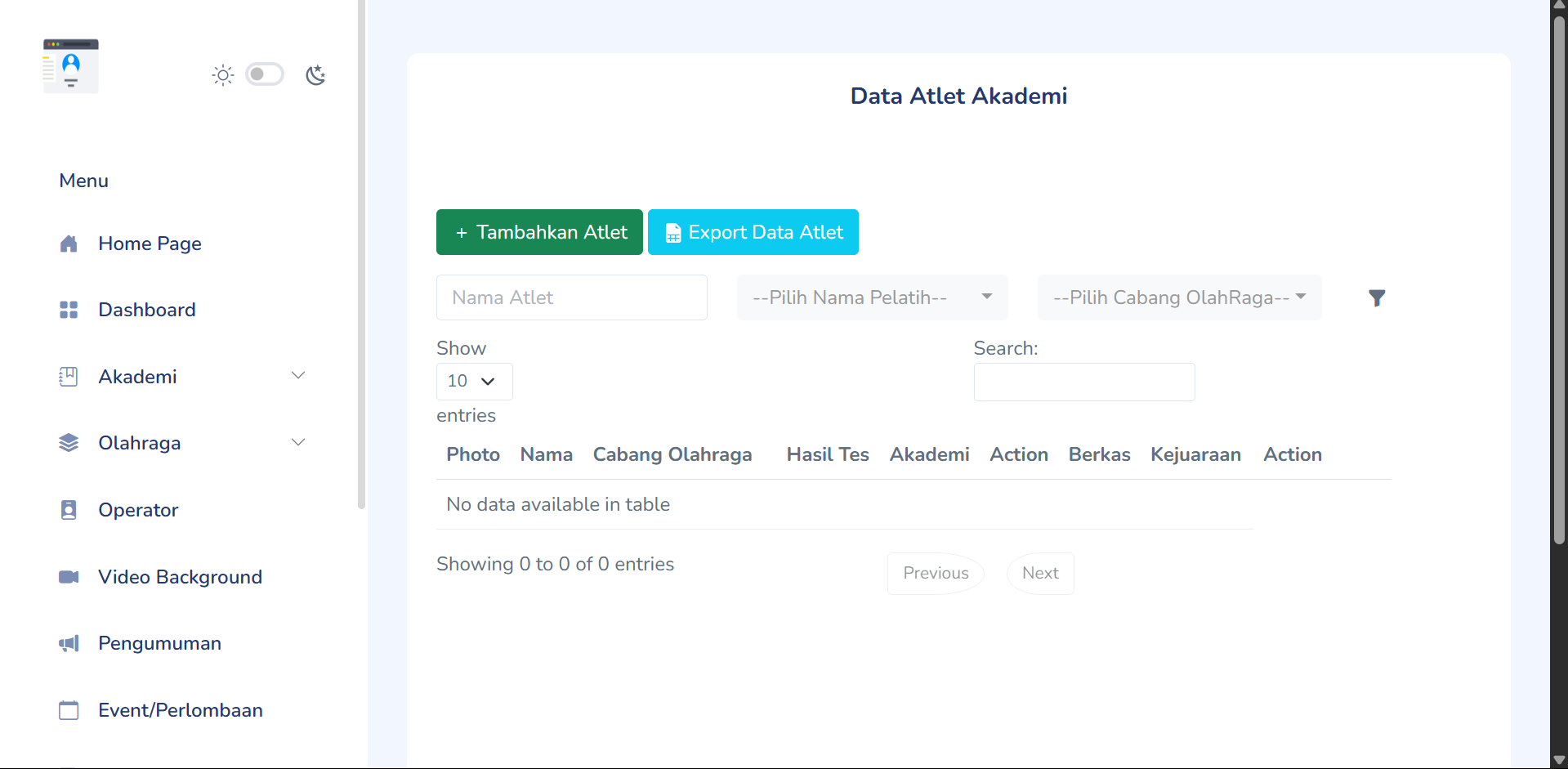Open the show entries count dropdown
The height and width of the screenshot is (769, 1568).
pyautogui.click(x=474, y=382)
